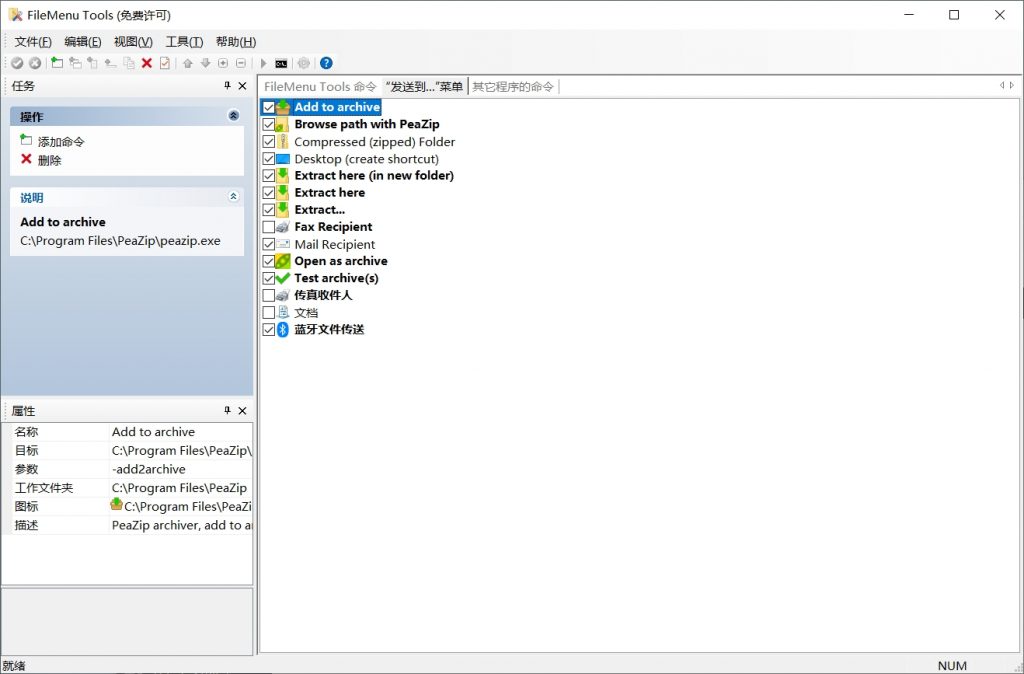Close the 任务 panel

pyautogui.click(x=242, y=86)
